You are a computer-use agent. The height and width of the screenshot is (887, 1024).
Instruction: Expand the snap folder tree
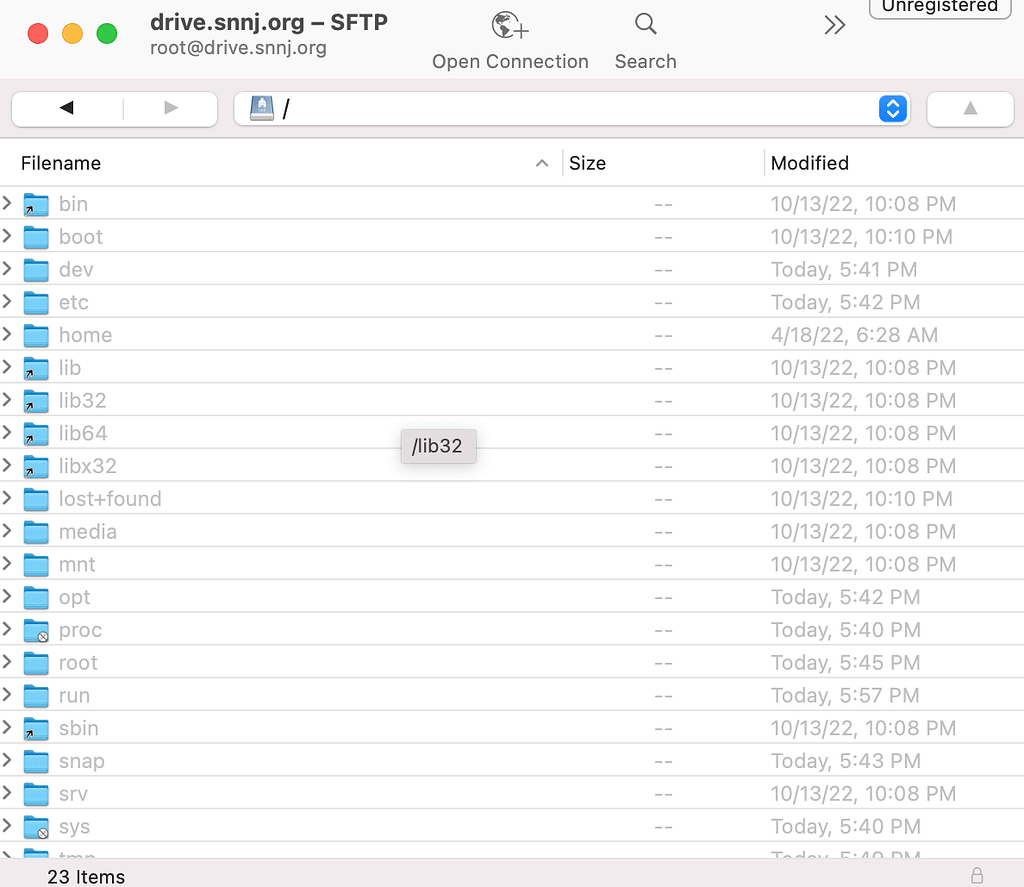pyautogui.click(x=8, y=761)
